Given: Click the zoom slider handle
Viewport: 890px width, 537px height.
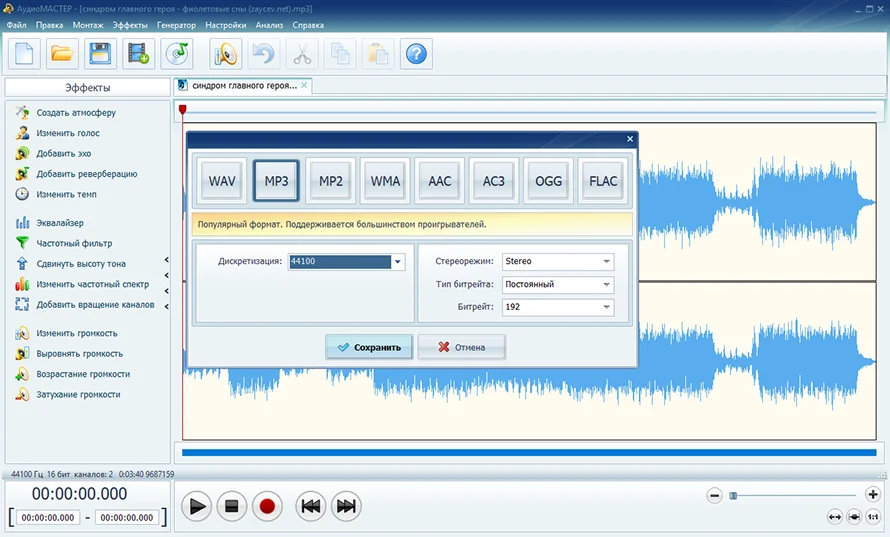Looking at the screenshot, I should coord(733,496).
